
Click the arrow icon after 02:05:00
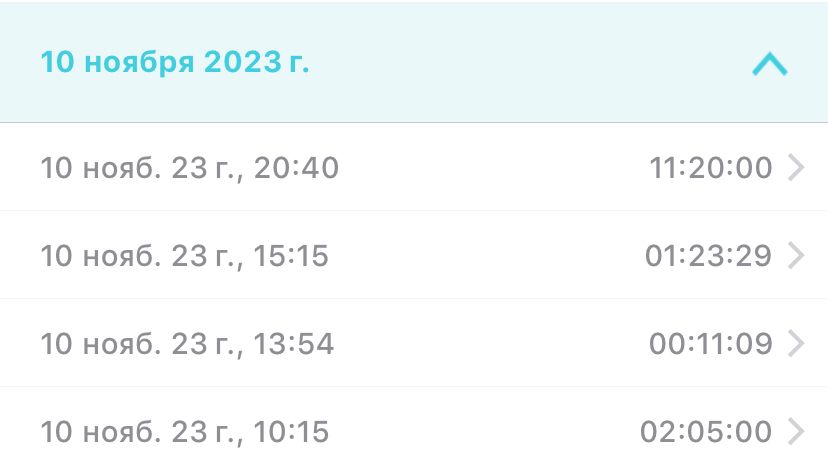click(x=796, y=432)
